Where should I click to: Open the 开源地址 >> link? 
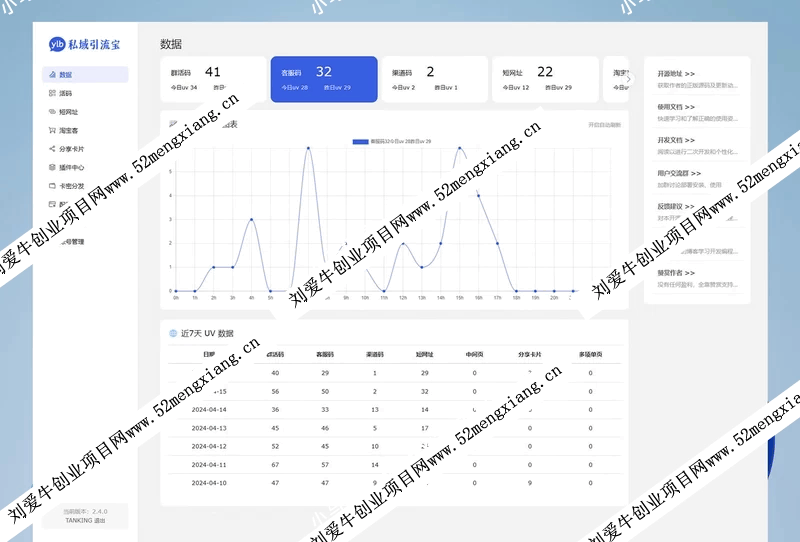pos(676,73)
